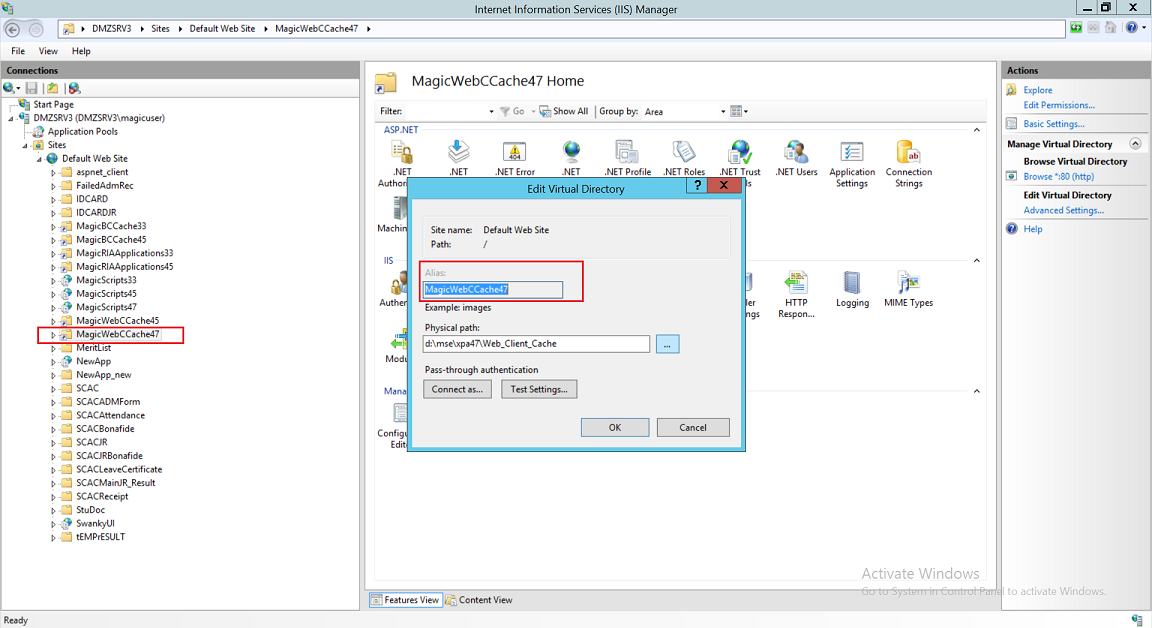Viewport: 1152px width, 628px height.
Task: Collapse the ASP.NET section
Action: pyautogui.click(x=976, y=130)
